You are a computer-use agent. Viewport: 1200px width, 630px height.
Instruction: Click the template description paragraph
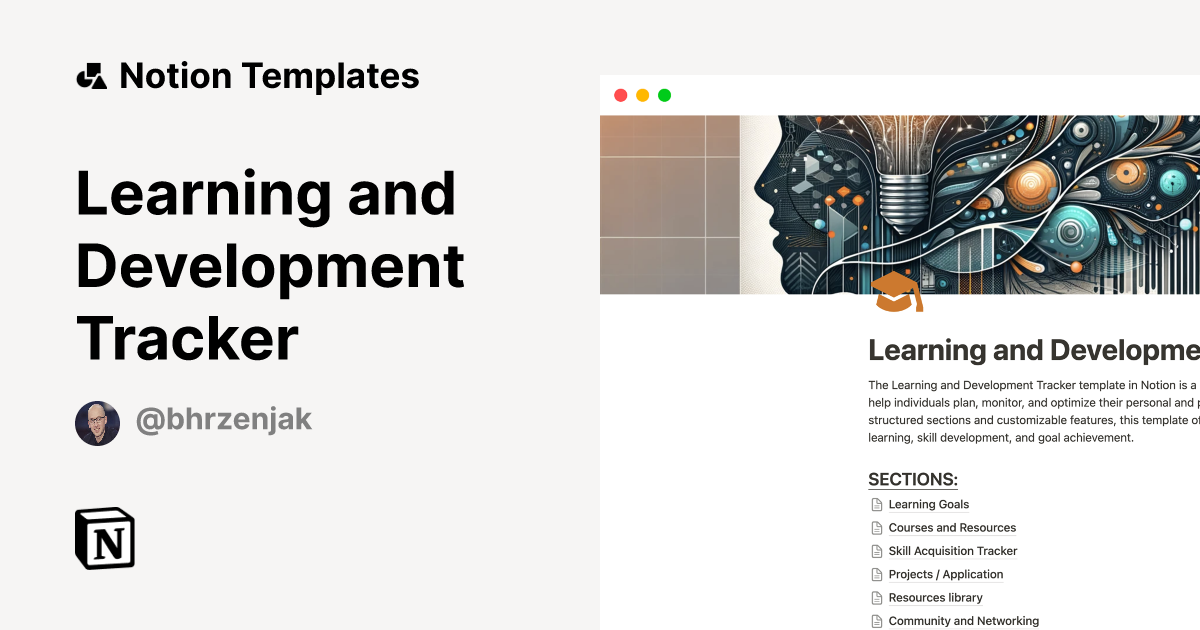point(1032,411)
